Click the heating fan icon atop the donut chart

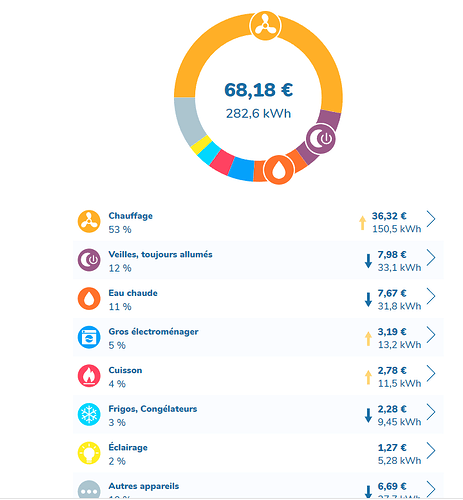coord(265,26)
